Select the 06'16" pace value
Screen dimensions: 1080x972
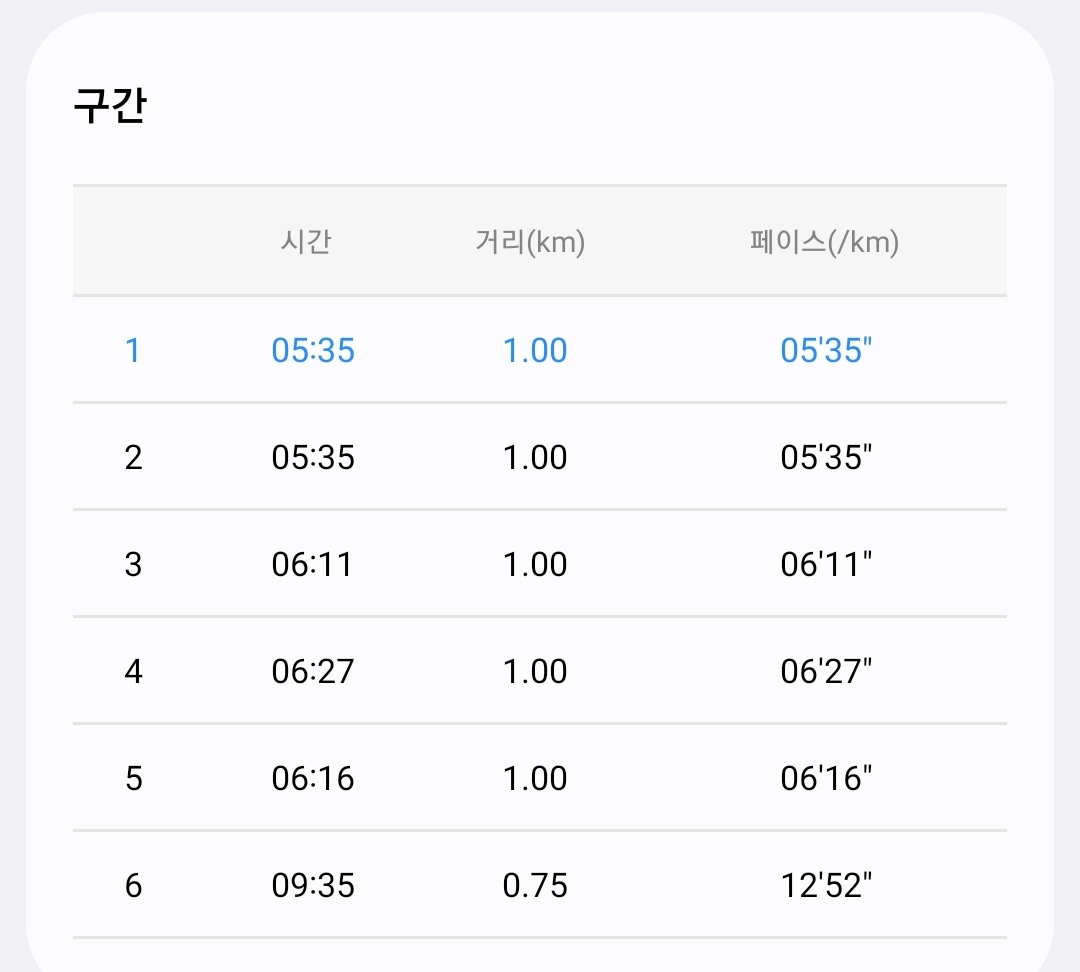tap(826, 779)
